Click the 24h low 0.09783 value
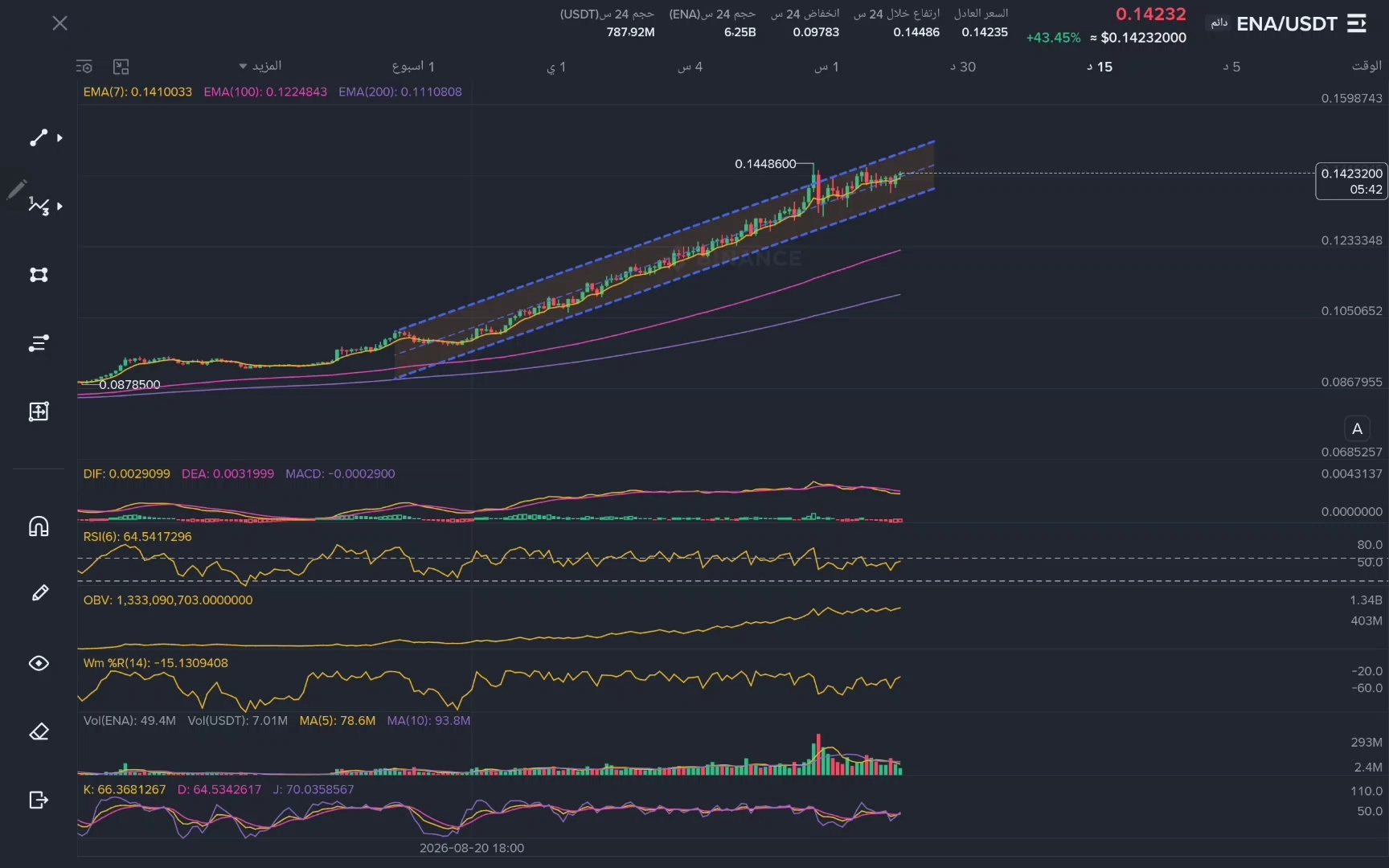 pos(816,32)
